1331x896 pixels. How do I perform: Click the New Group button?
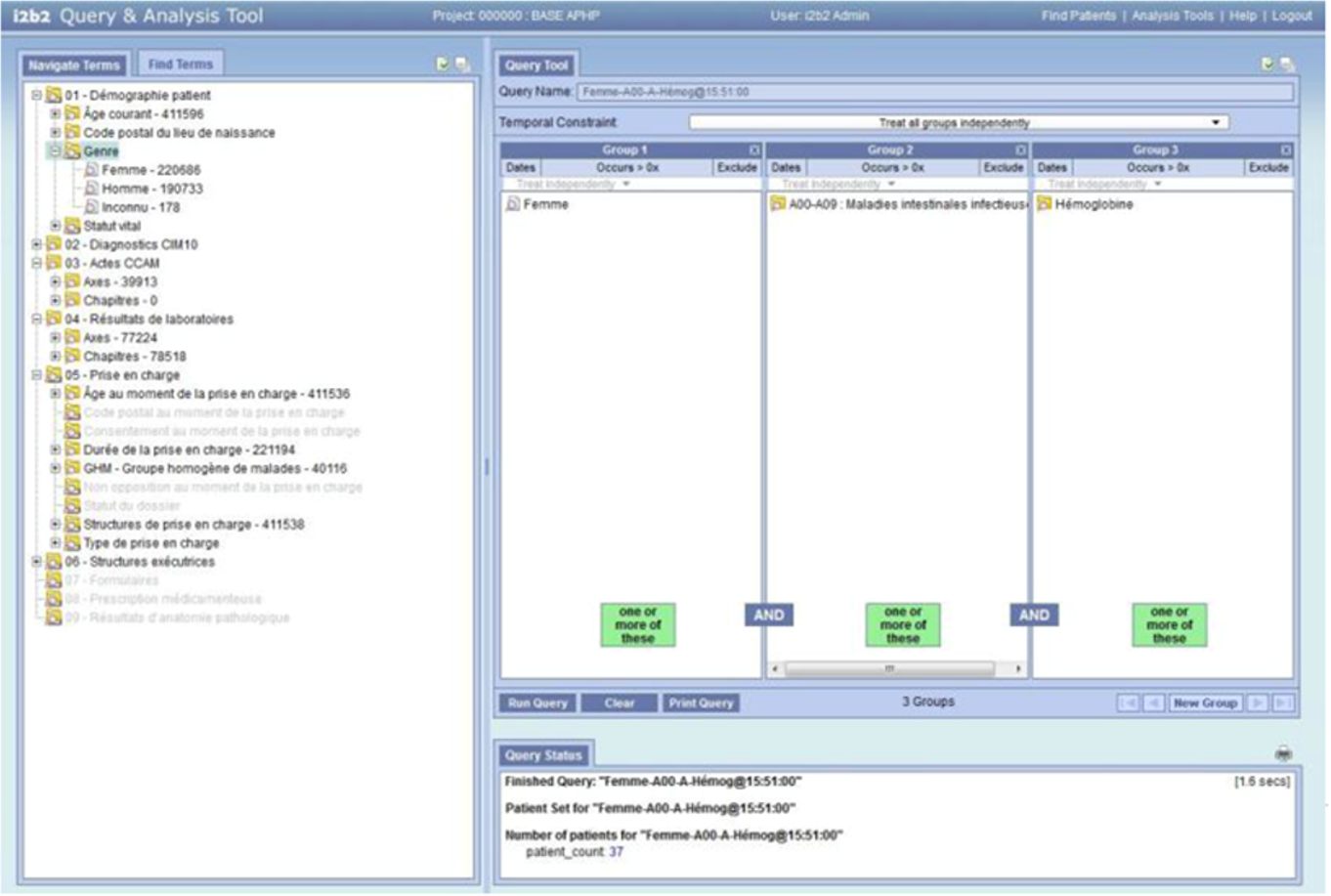[1205, 703]
